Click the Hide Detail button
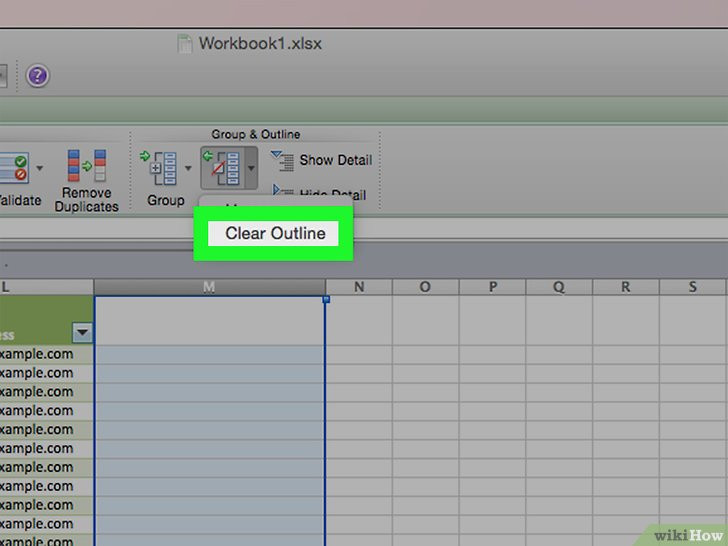This screenshot has height=546, width=728. point(320,193)
